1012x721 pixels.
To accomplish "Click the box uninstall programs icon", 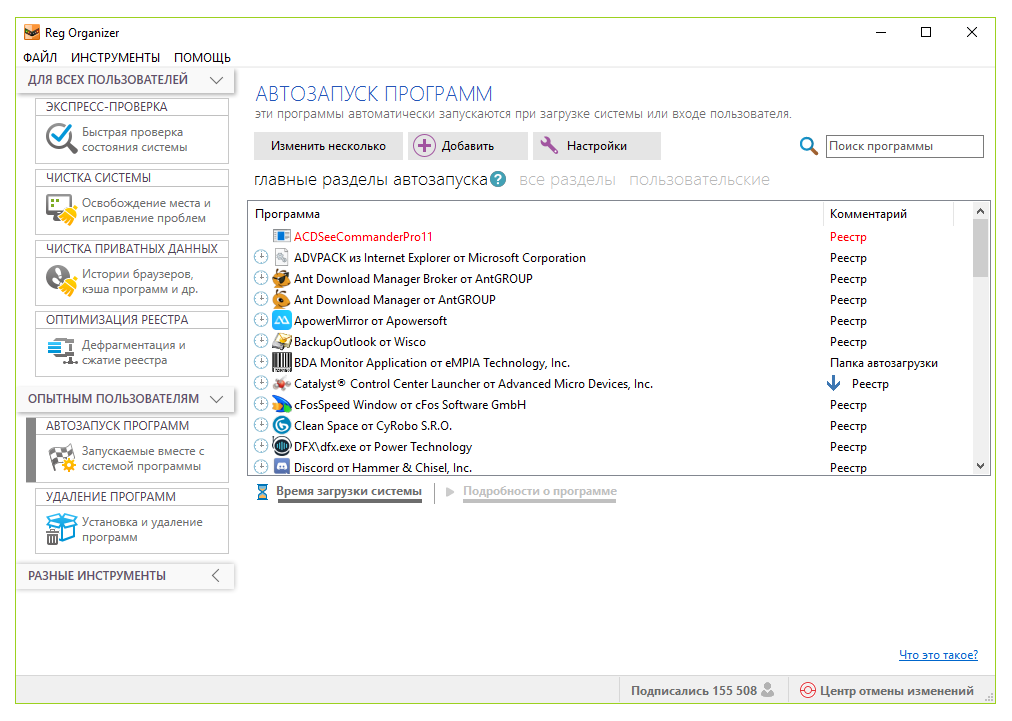I will [x=61, y=529].
